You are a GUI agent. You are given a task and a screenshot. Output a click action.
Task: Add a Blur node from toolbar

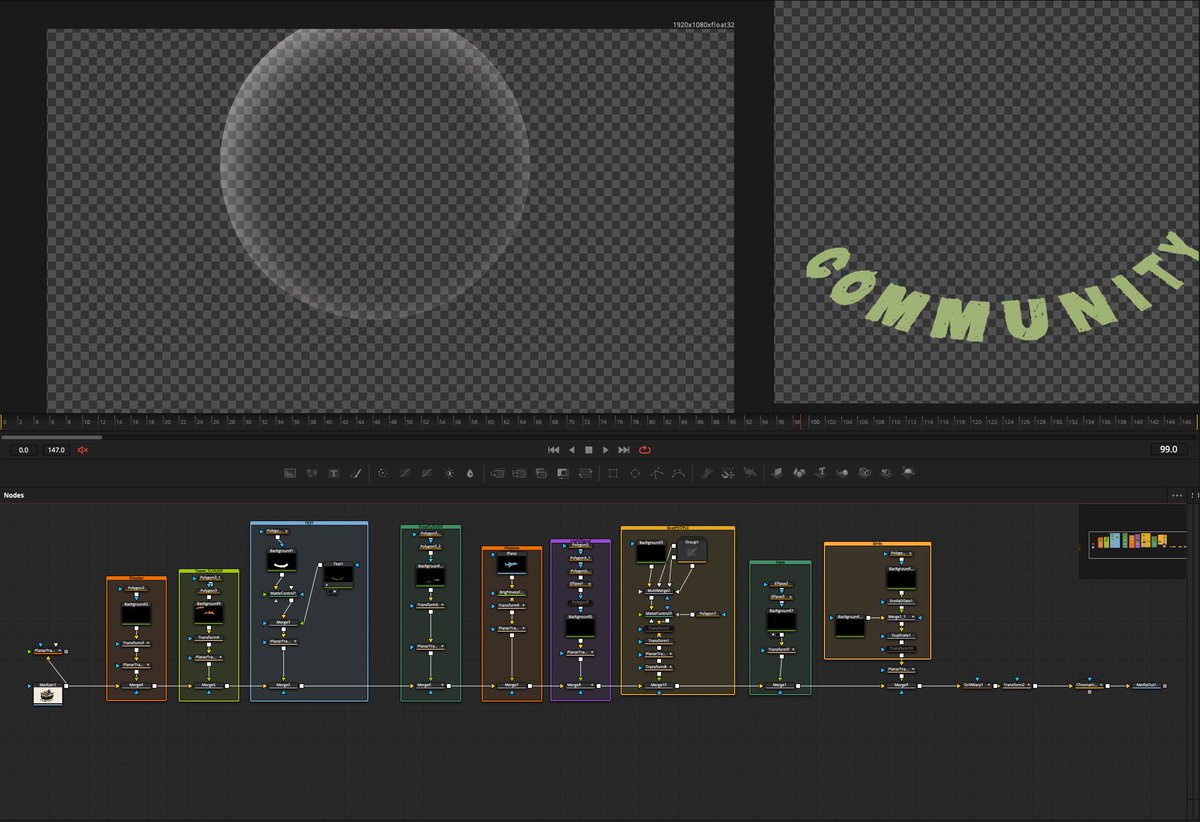470,473
